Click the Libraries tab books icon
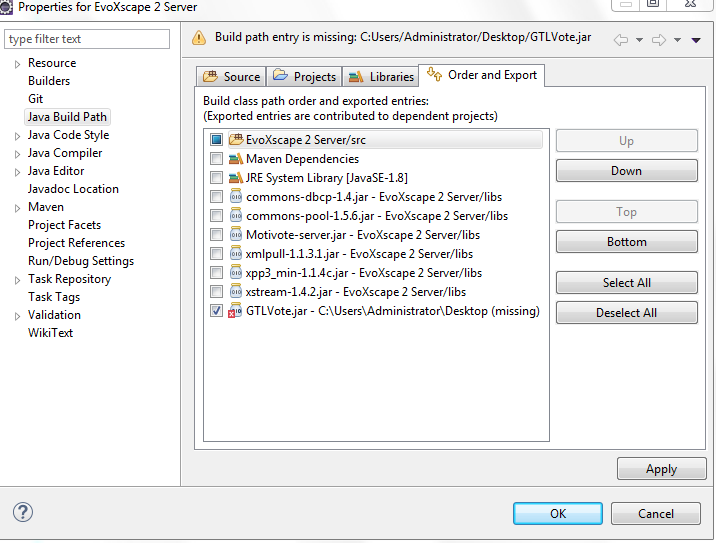Screen dimensions: 716x543 click(x=356, y=76)
